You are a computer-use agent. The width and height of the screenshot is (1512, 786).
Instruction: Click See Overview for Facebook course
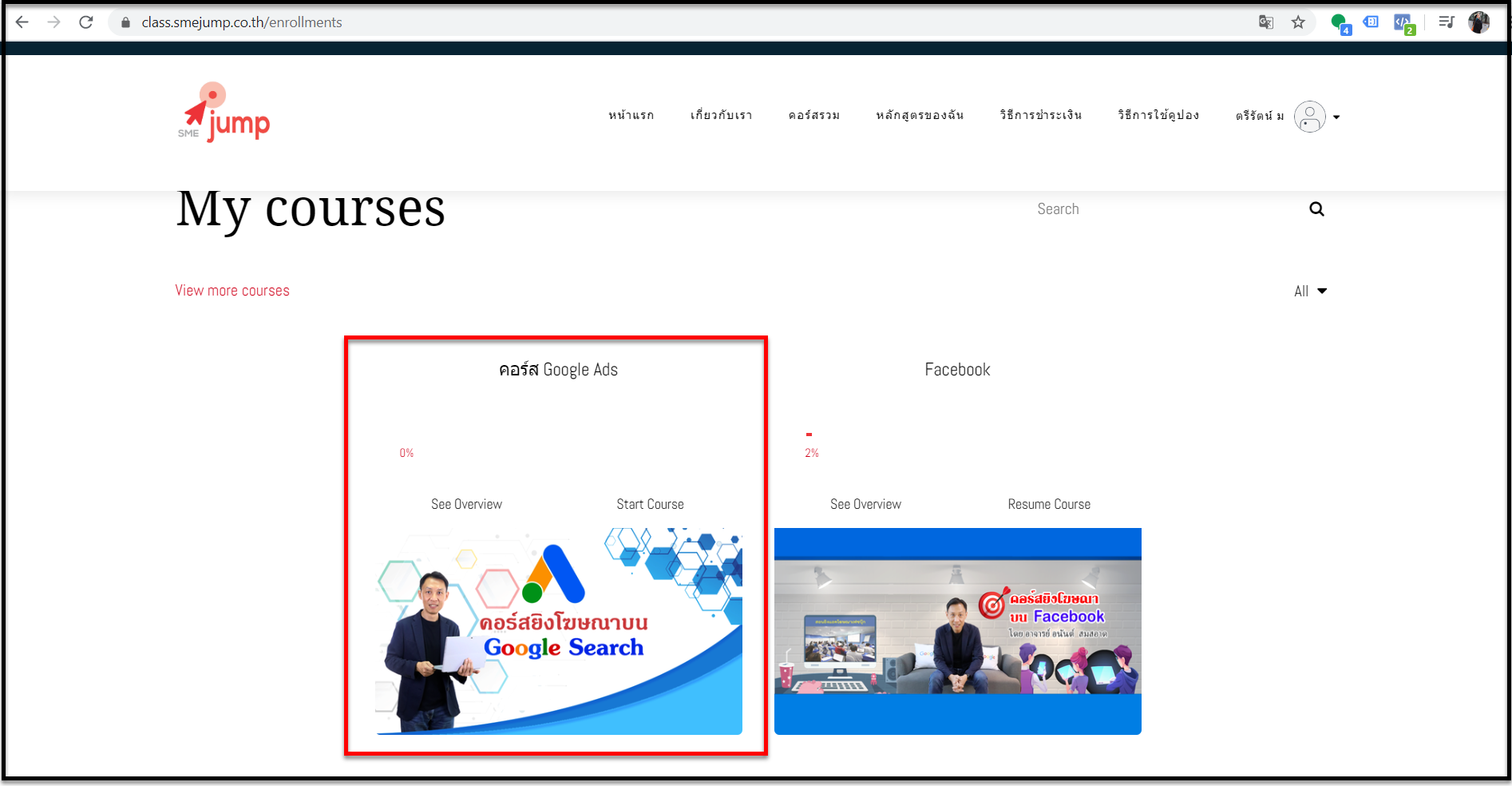click(865, 504)
